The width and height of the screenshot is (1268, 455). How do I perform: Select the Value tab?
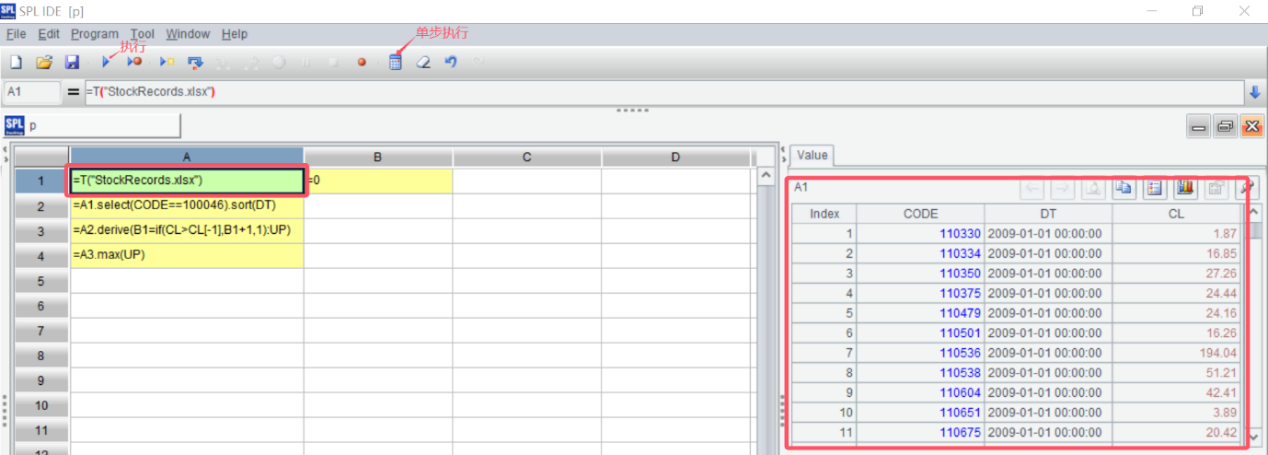click(812, 155)
